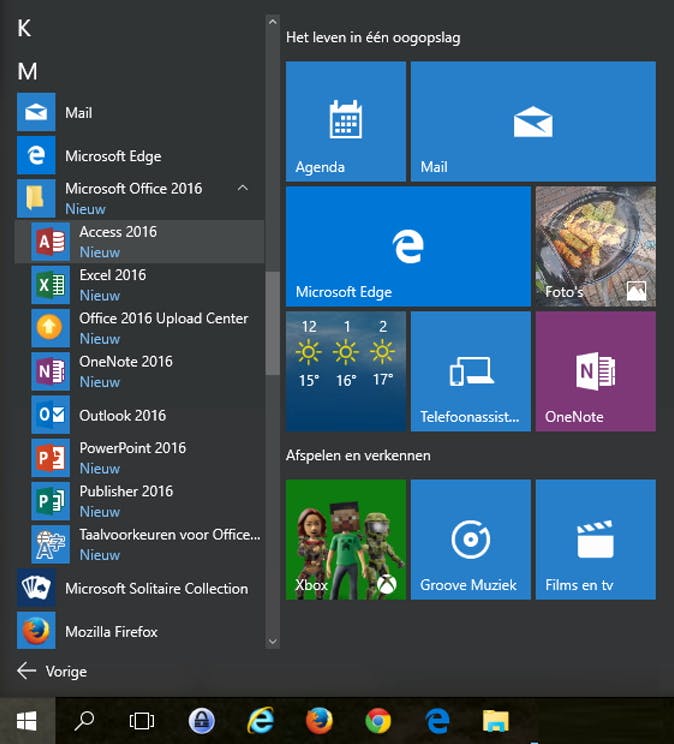Open the Groove Muziek tile
This screenshot has height=744, width=674.
(x=469, y=539)
